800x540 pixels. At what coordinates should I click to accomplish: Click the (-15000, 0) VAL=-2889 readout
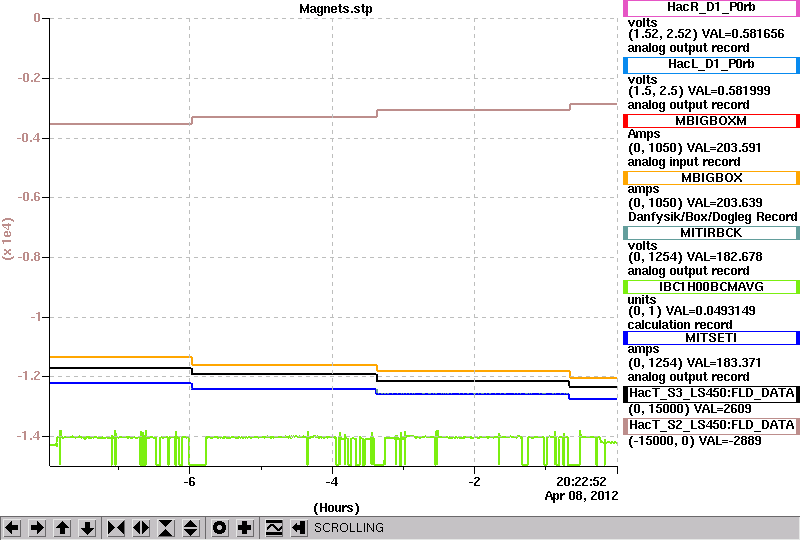point(694,441)
